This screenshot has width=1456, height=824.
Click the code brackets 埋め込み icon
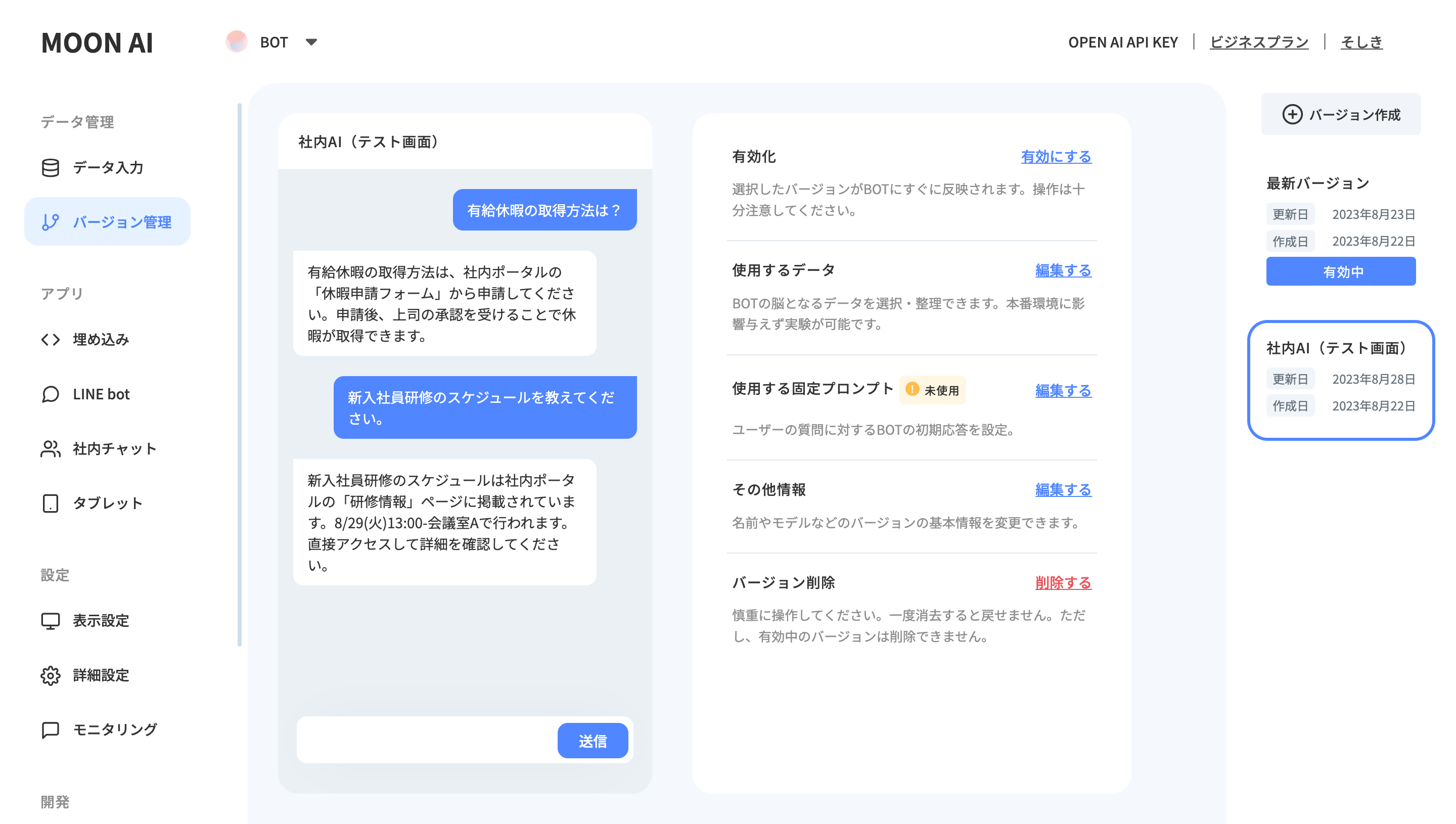click(x=51, y=339)
